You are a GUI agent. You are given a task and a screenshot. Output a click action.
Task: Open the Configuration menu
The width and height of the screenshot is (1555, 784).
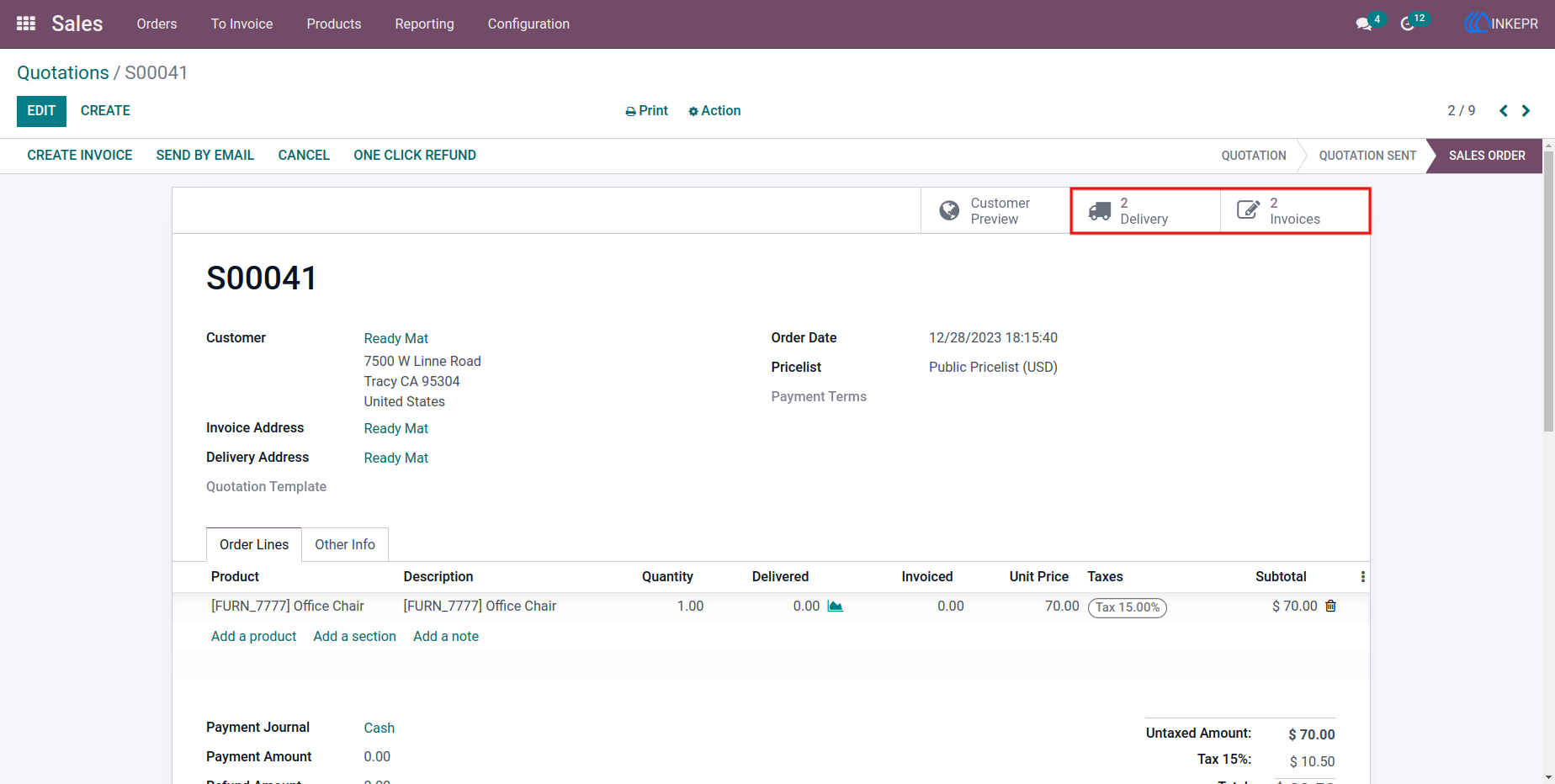528,24
